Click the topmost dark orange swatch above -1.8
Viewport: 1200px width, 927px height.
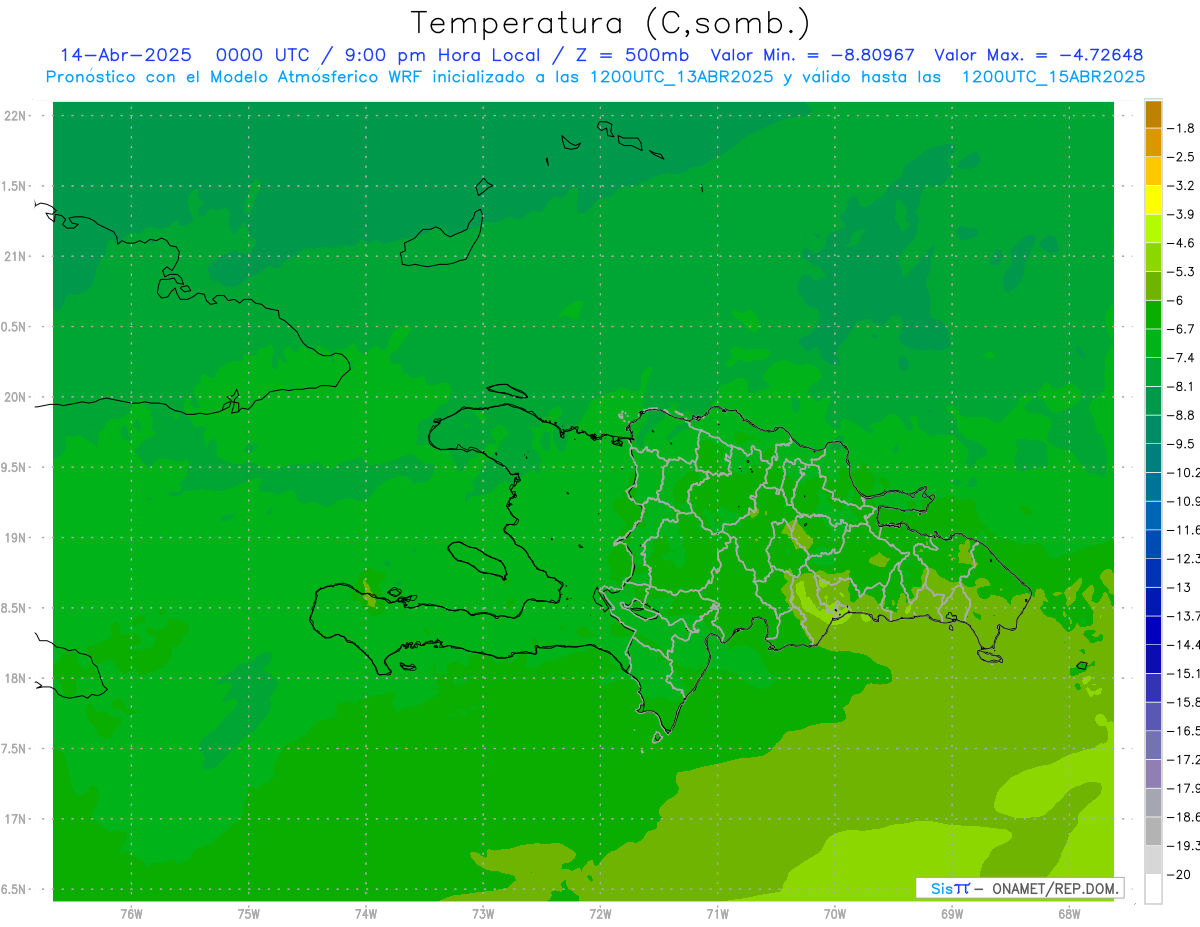1153,114
